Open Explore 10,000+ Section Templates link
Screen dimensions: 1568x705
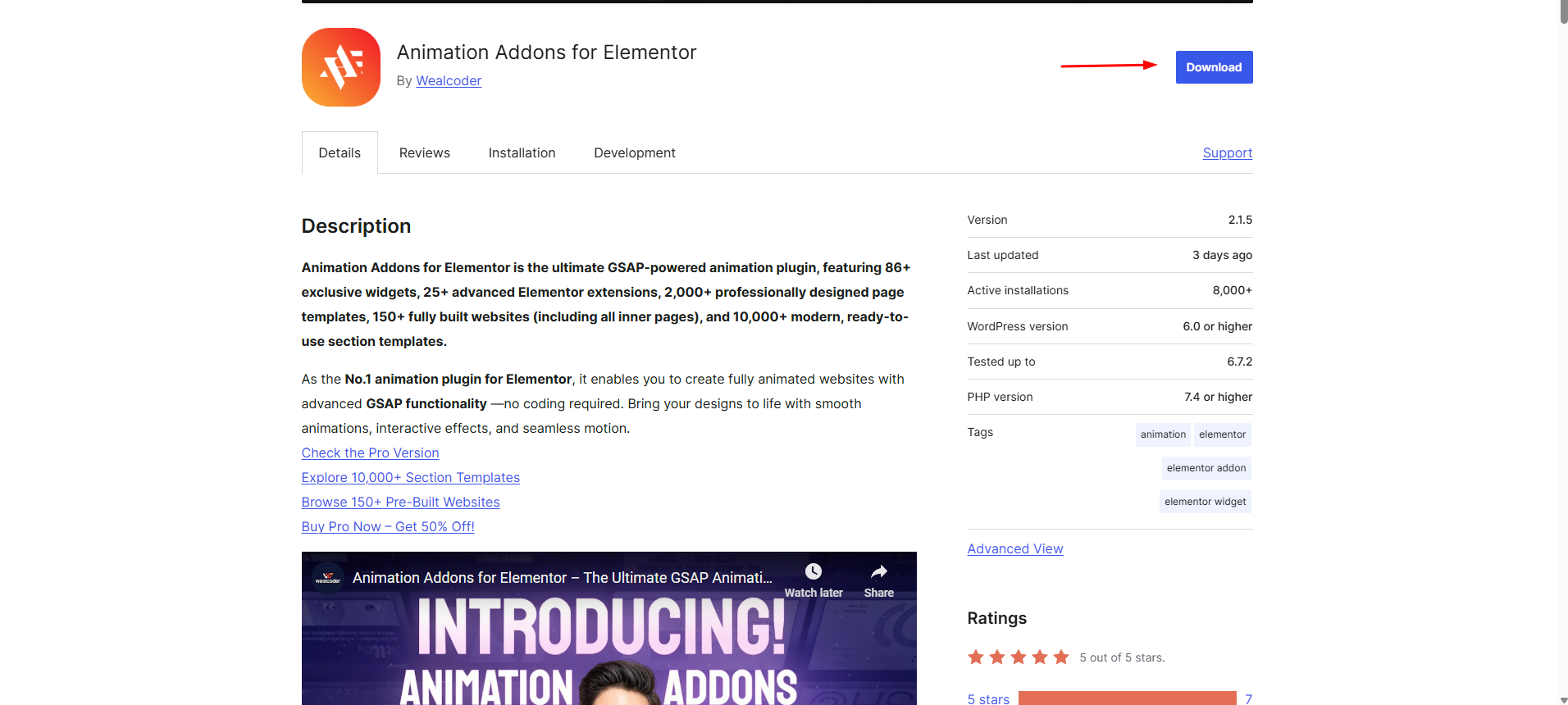tap(410, 477)
